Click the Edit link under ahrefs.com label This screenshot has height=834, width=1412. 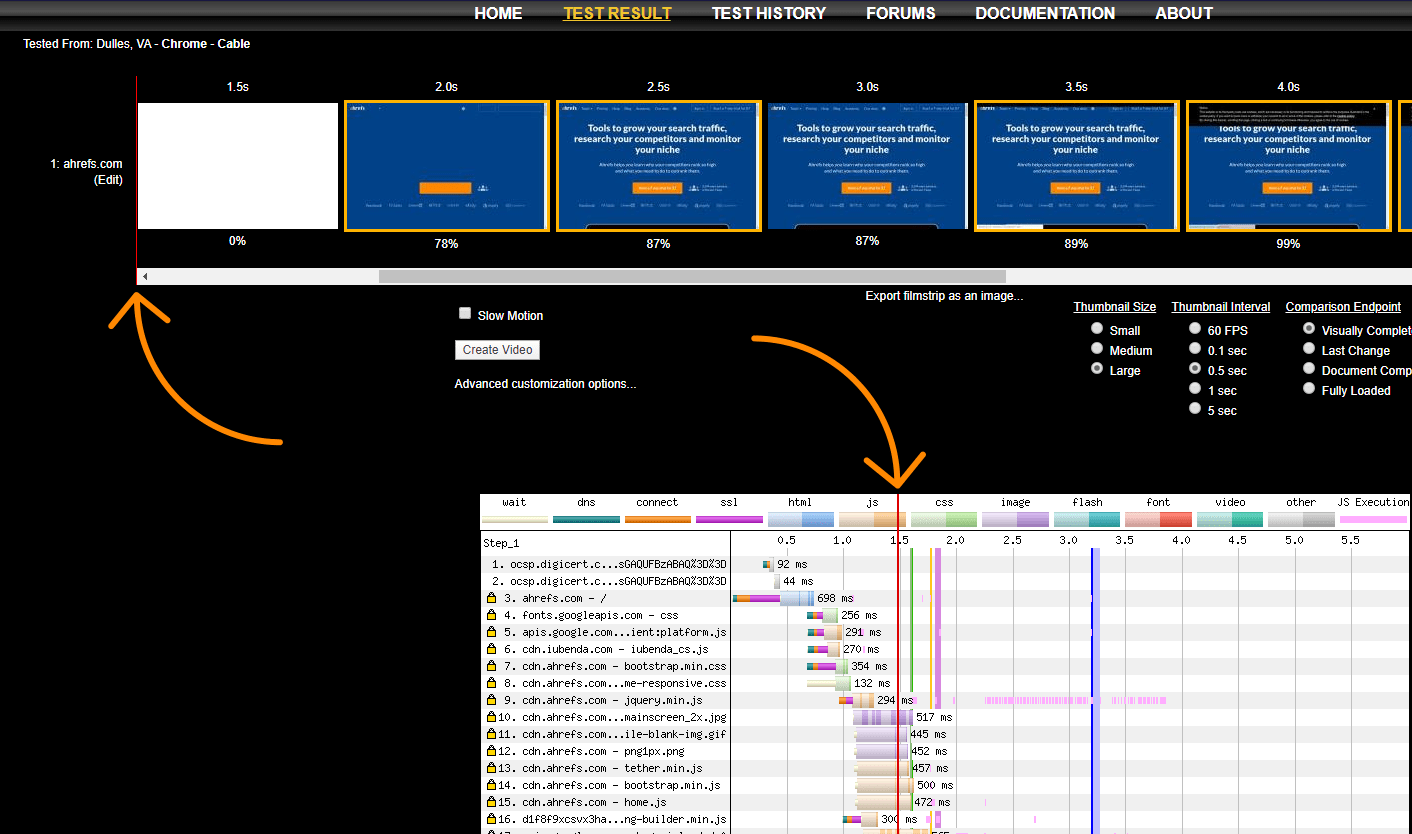[108, 180]
